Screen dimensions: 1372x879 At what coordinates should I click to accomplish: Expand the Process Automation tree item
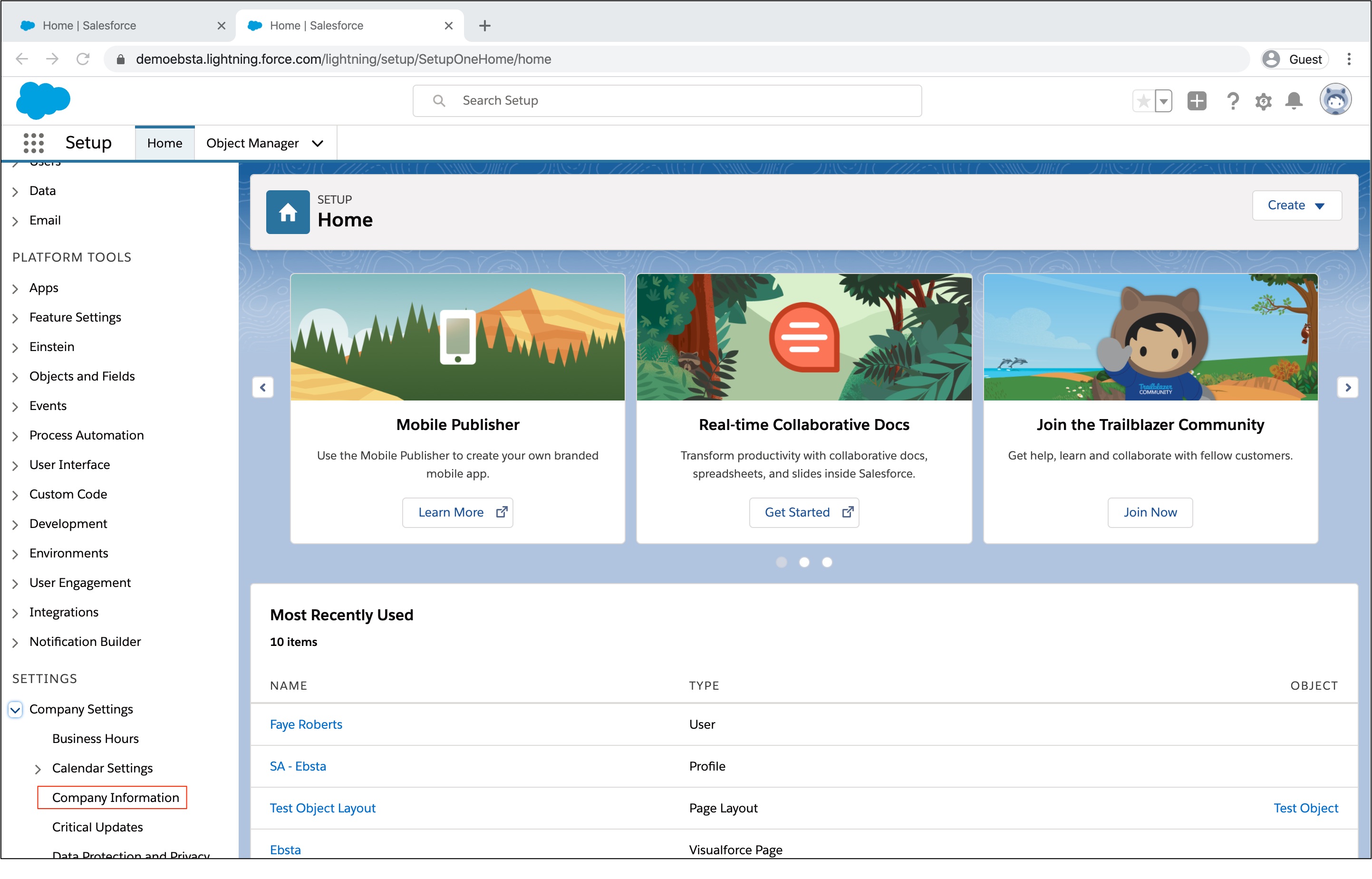[x=15, y=436]
